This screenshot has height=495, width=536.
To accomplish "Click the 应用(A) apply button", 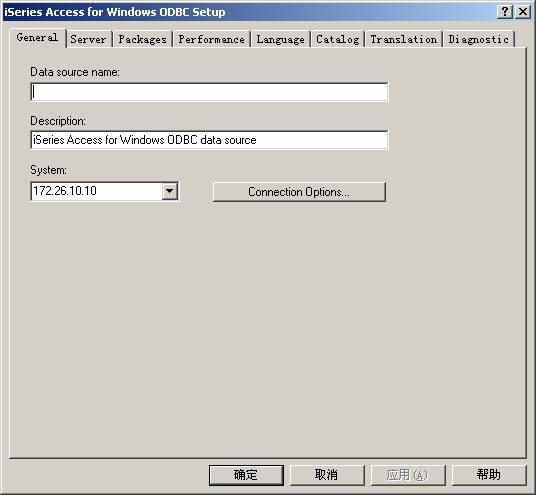I will click(x=408, y=475).
